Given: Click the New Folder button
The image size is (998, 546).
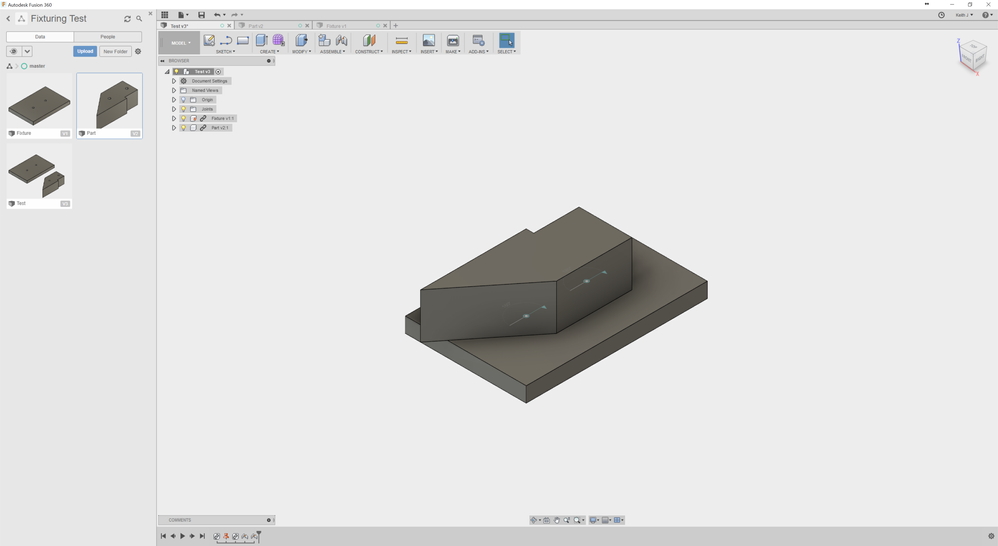Looking at the screenshot, I should (115, 52).
